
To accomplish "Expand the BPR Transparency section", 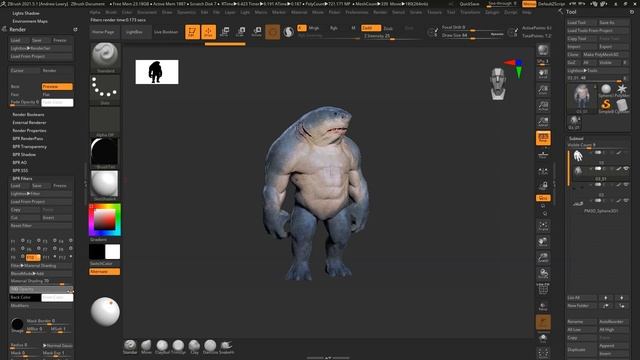I will point(29,147).
